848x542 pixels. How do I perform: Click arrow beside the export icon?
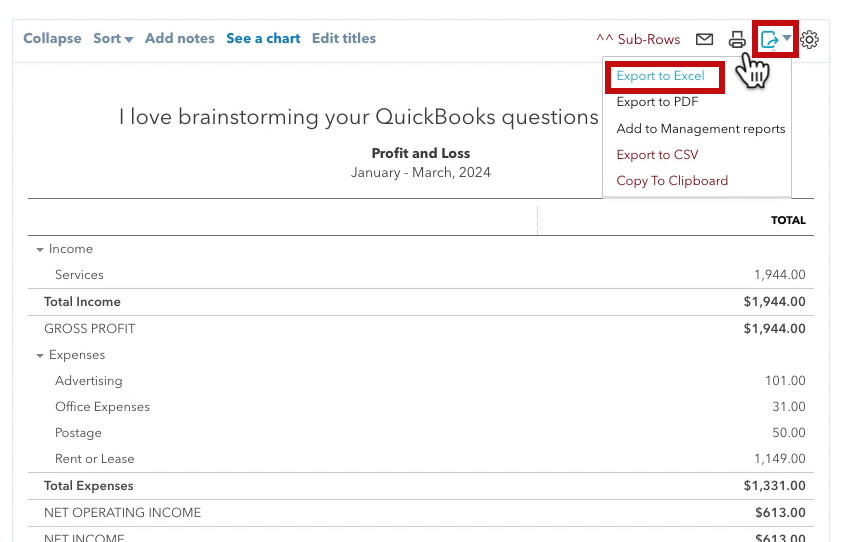pyautogui.click(x=787, y=37)
